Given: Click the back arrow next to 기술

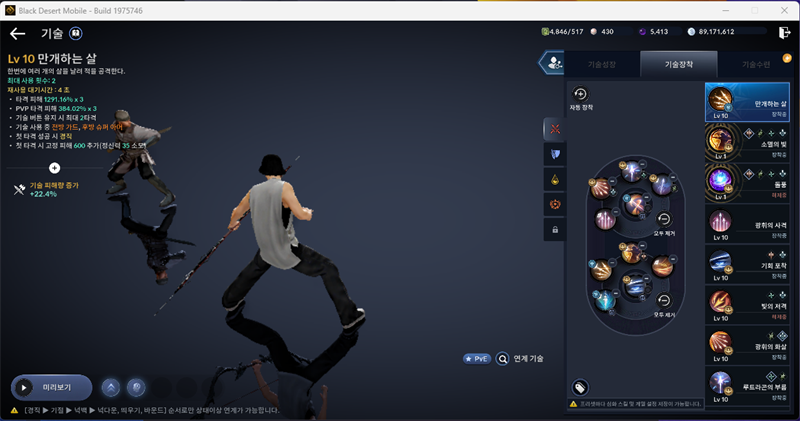Looking at the screenshot, I should coord(17,33).
